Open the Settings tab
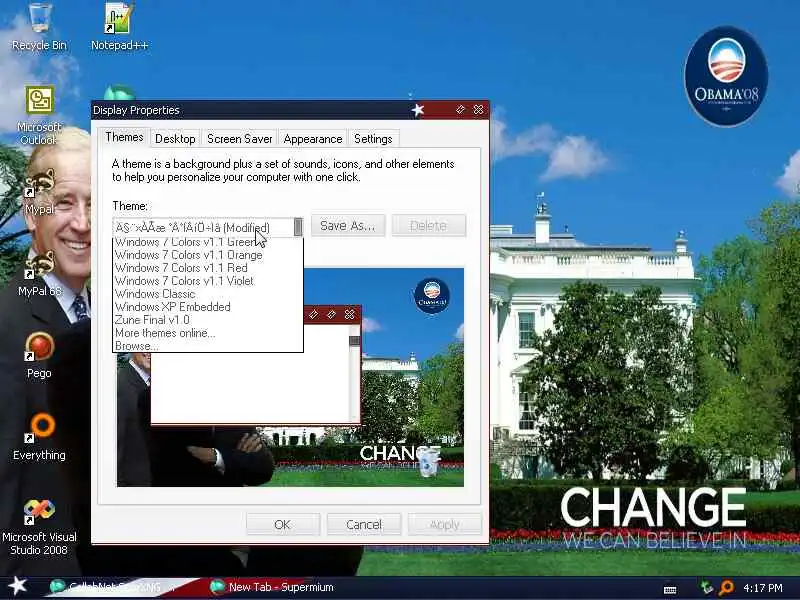Image resolution: width=800 pixels, height=600 pixels. click(373, 139)
